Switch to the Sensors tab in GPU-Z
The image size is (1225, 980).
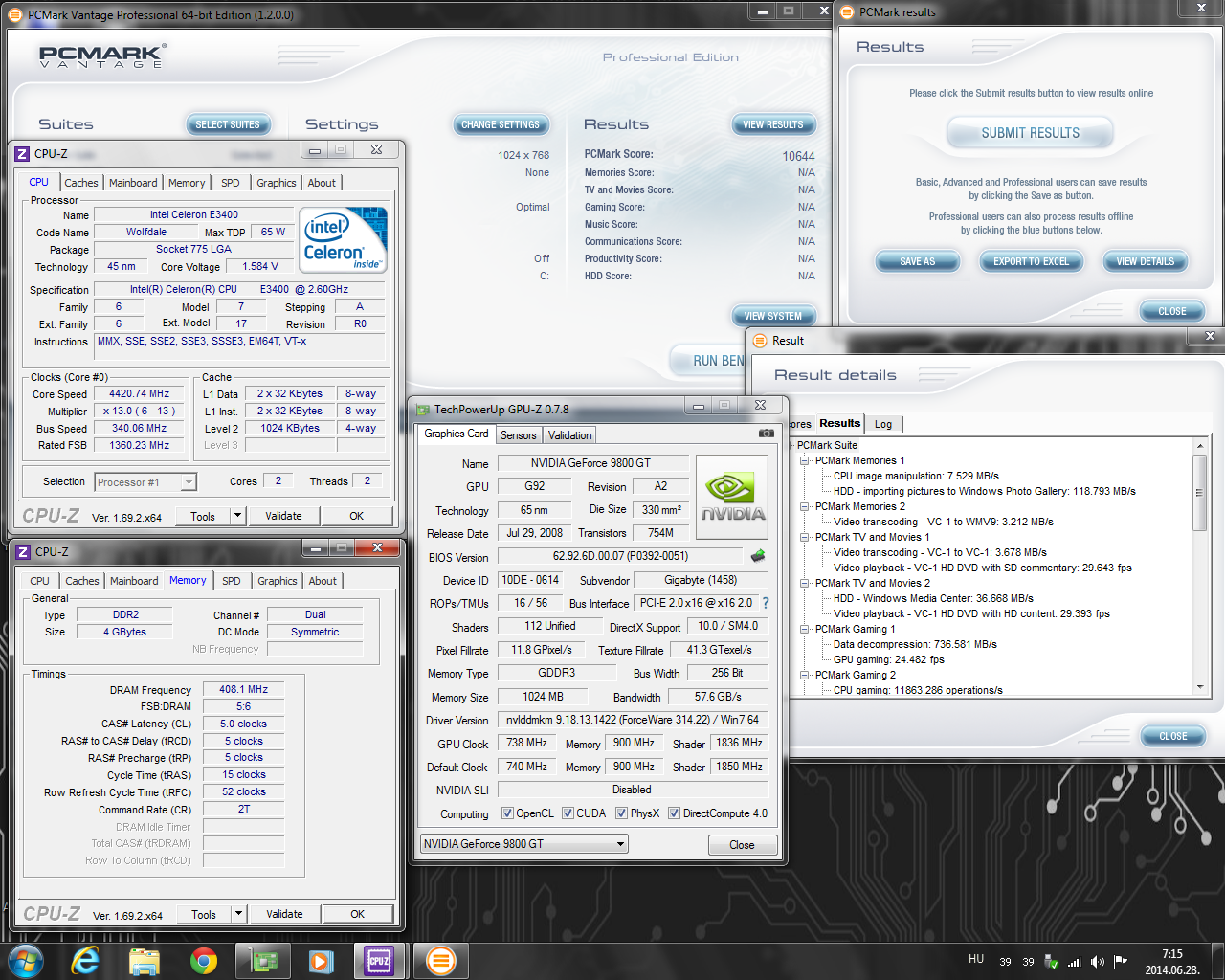tap(519, 435)
